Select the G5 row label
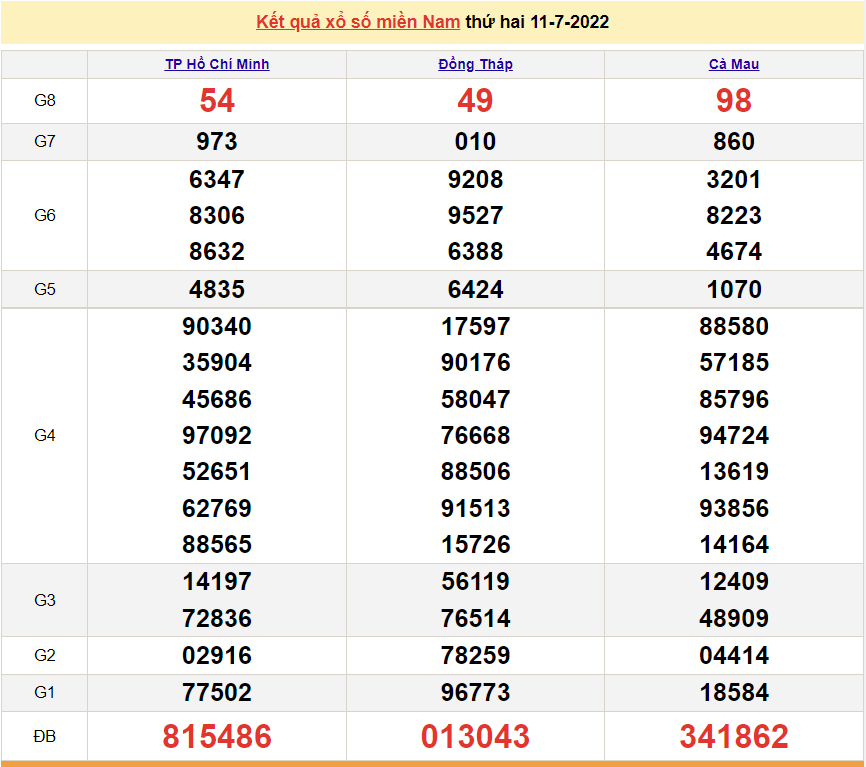This screenshot has width=866, height=767. [44, 289]
